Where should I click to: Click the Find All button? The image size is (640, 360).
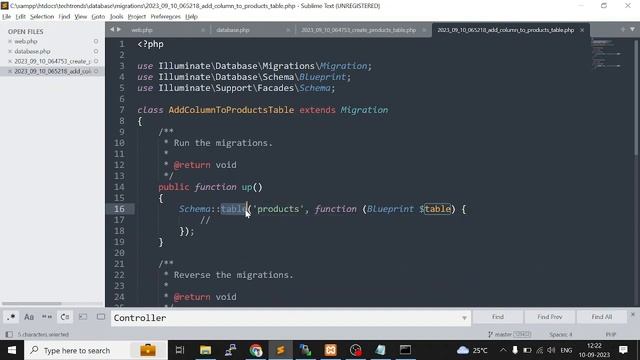(601, 317)
